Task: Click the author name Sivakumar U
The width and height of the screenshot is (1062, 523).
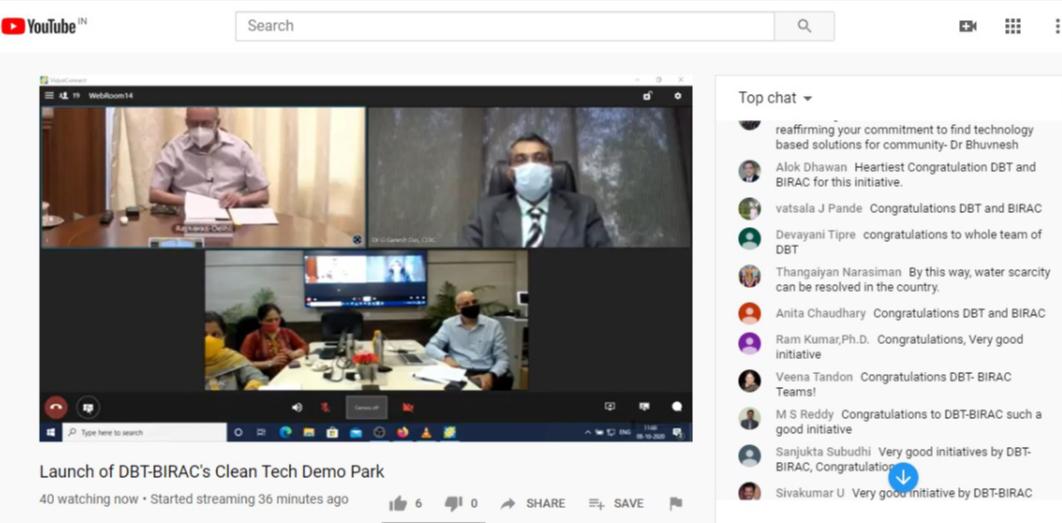Action: tap(810, 493)
